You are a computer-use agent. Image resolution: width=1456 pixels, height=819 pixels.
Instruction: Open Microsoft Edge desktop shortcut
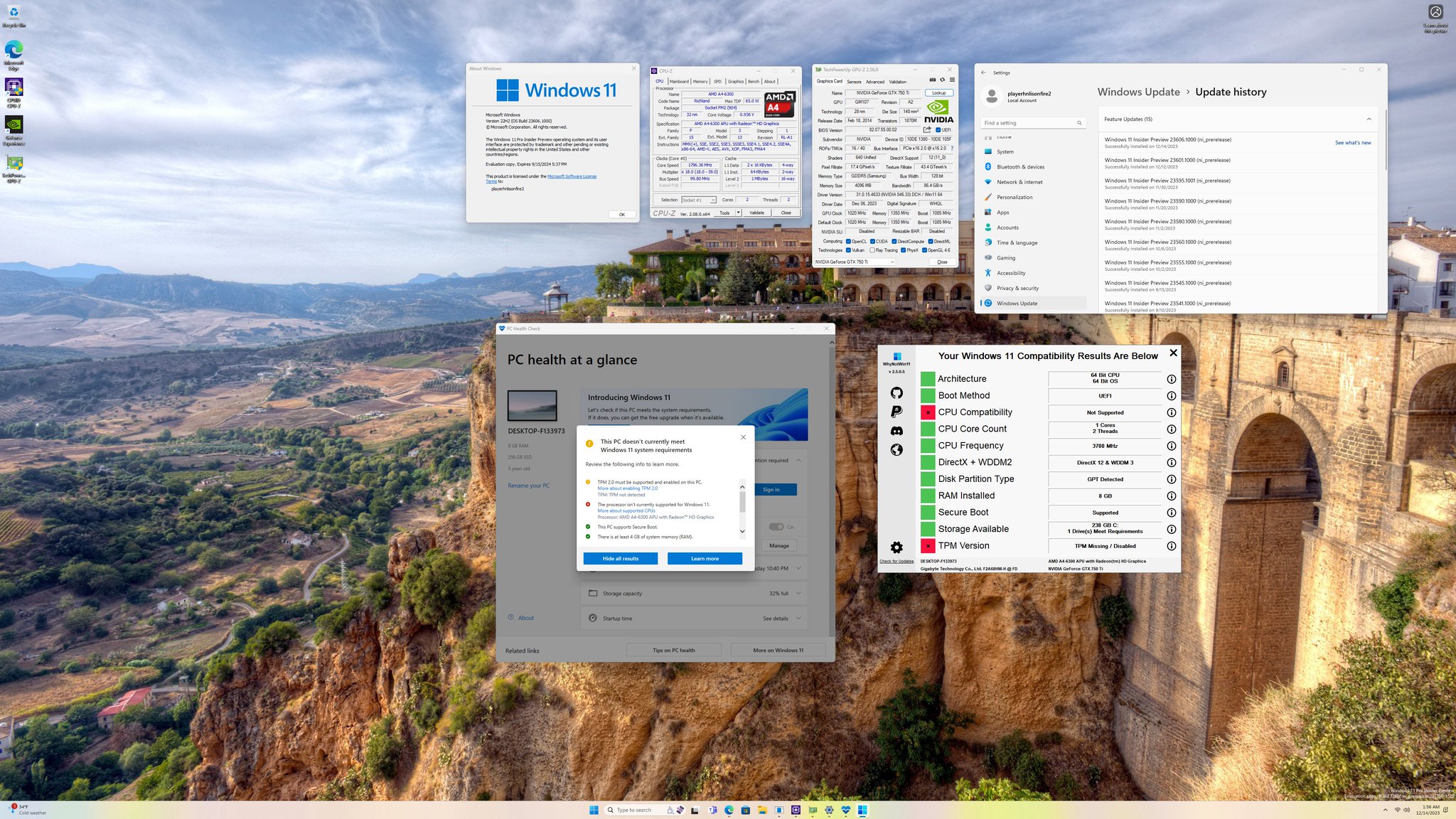coord(14,54)
